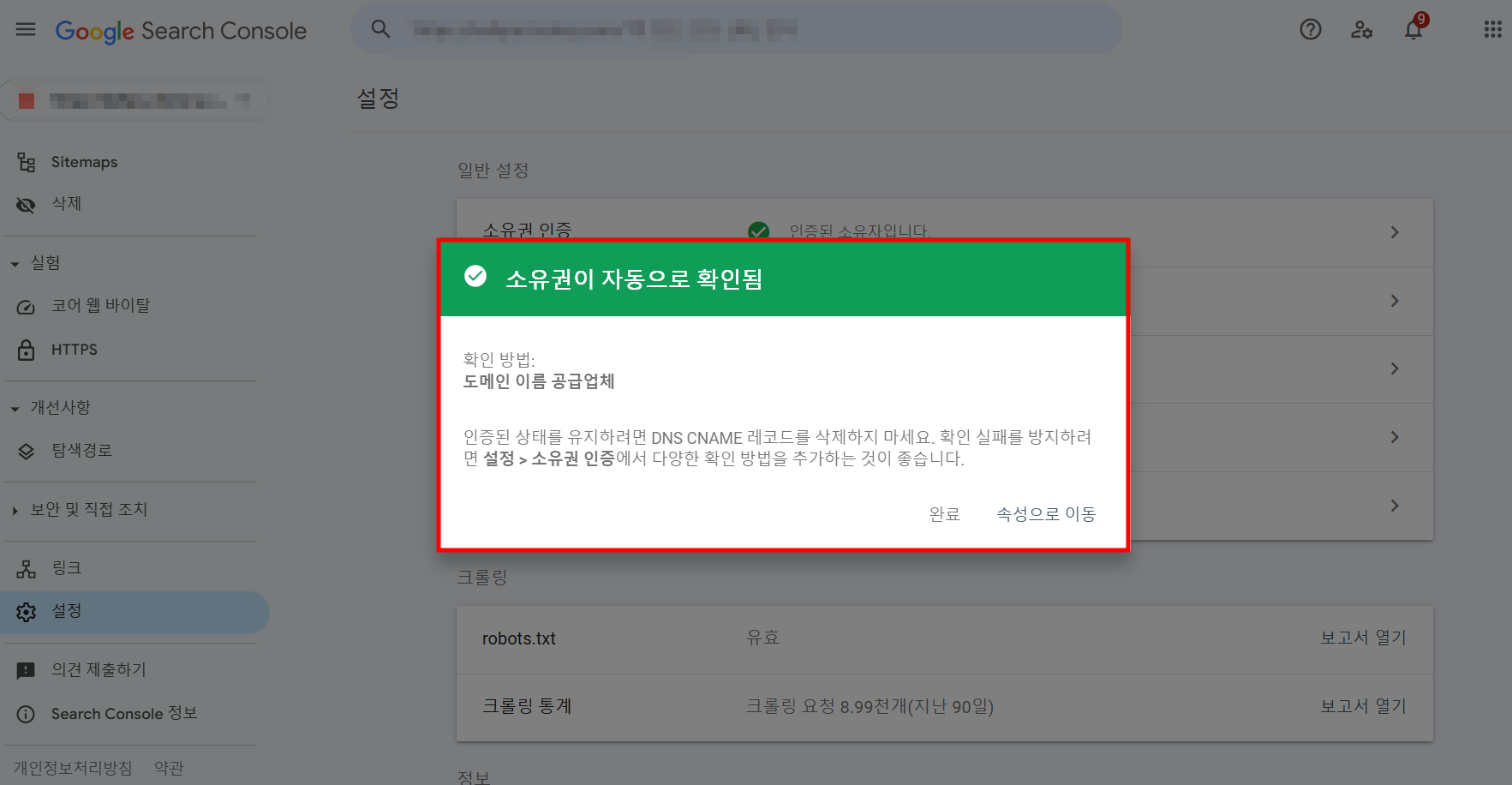Open the user management settings icon

[x=1361, y=29]
